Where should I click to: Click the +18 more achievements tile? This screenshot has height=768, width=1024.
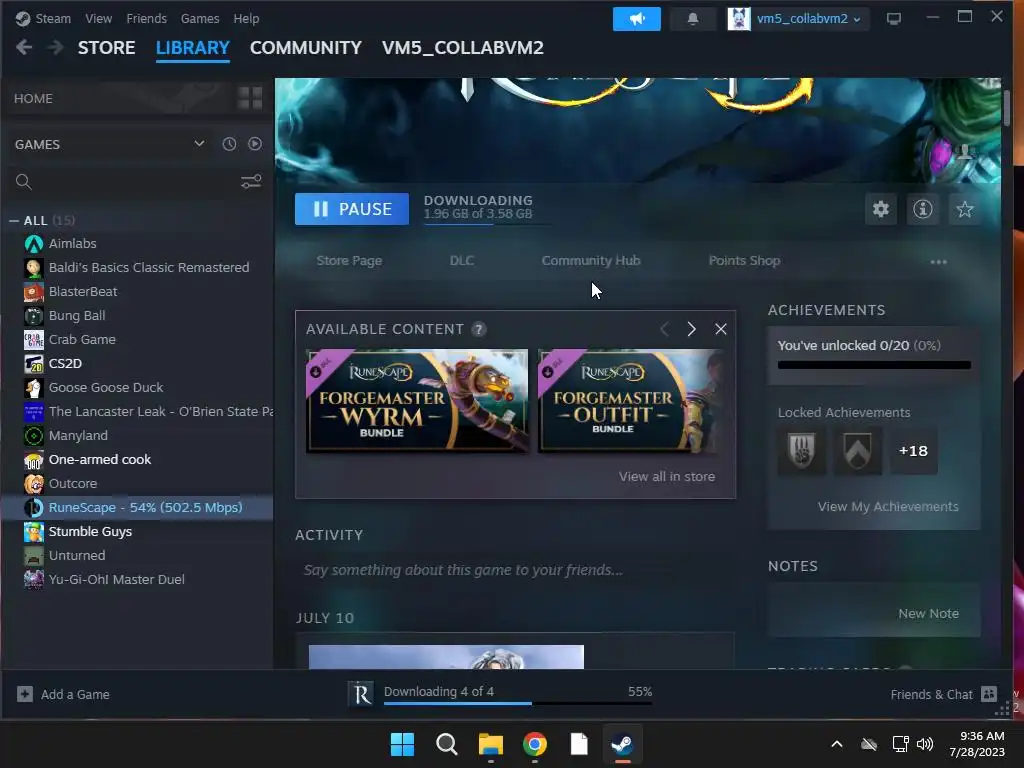[x=913, y=451]
